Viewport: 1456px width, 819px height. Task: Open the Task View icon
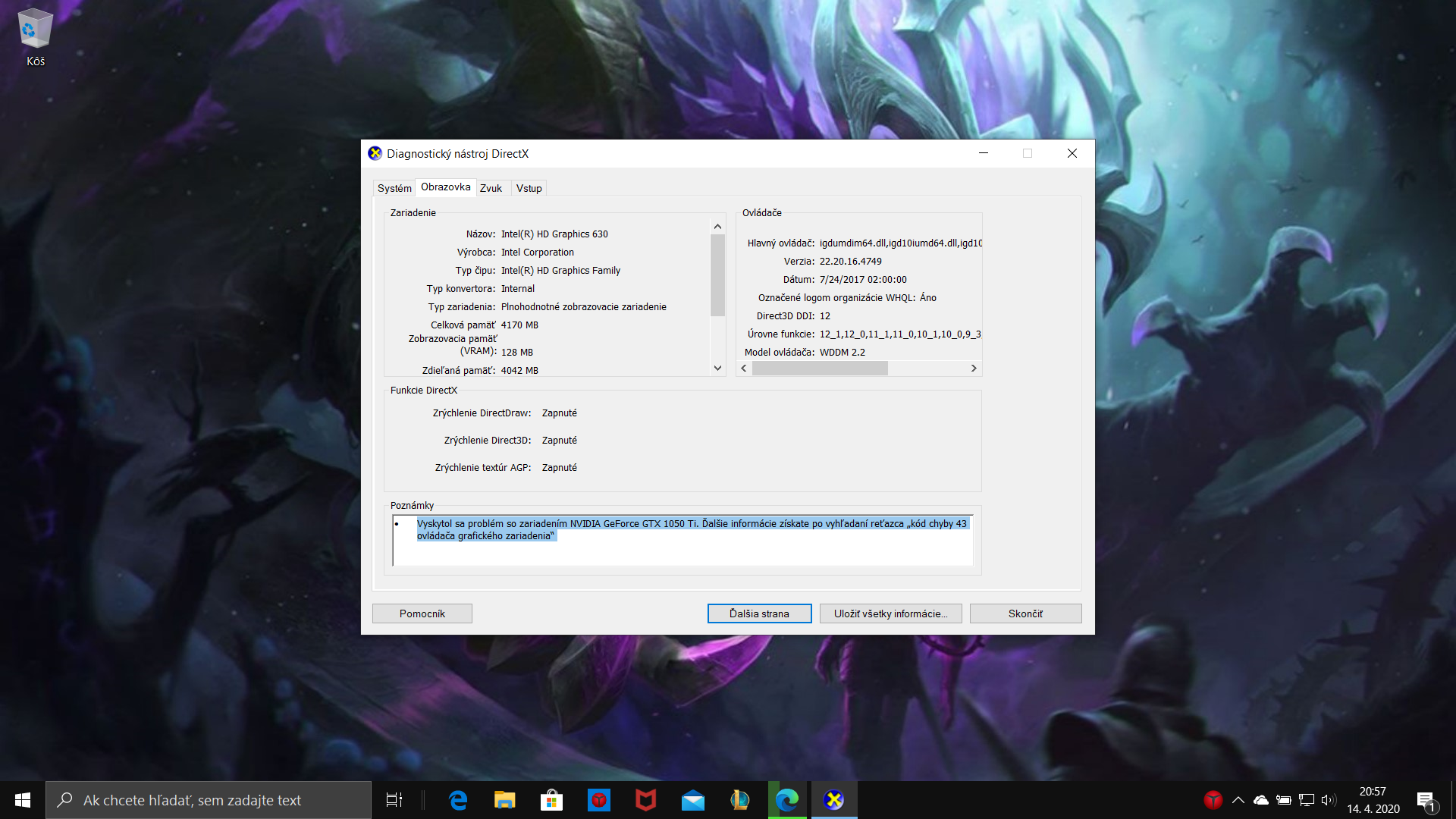tap(394, 800)
